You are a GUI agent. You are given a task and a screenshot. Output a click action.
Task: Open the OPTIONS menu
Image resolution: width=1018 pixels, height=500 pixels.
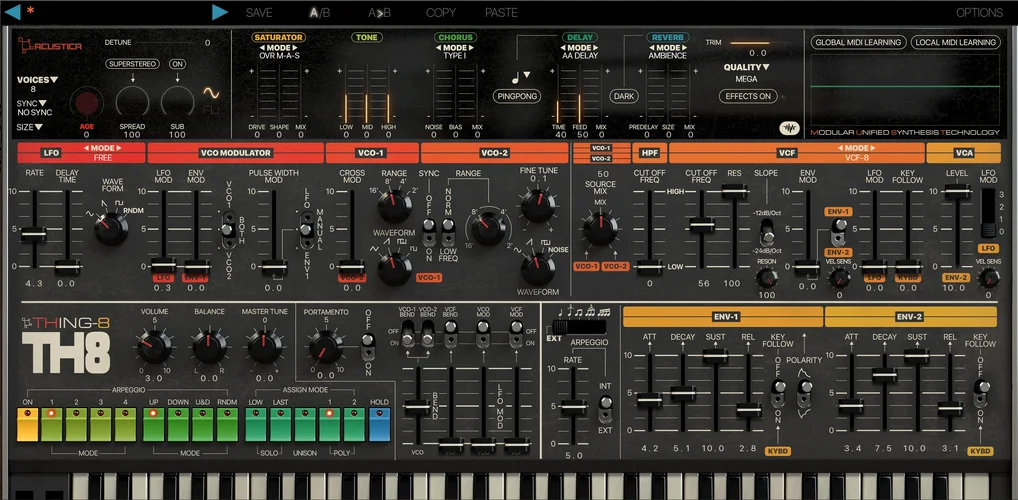978,13
